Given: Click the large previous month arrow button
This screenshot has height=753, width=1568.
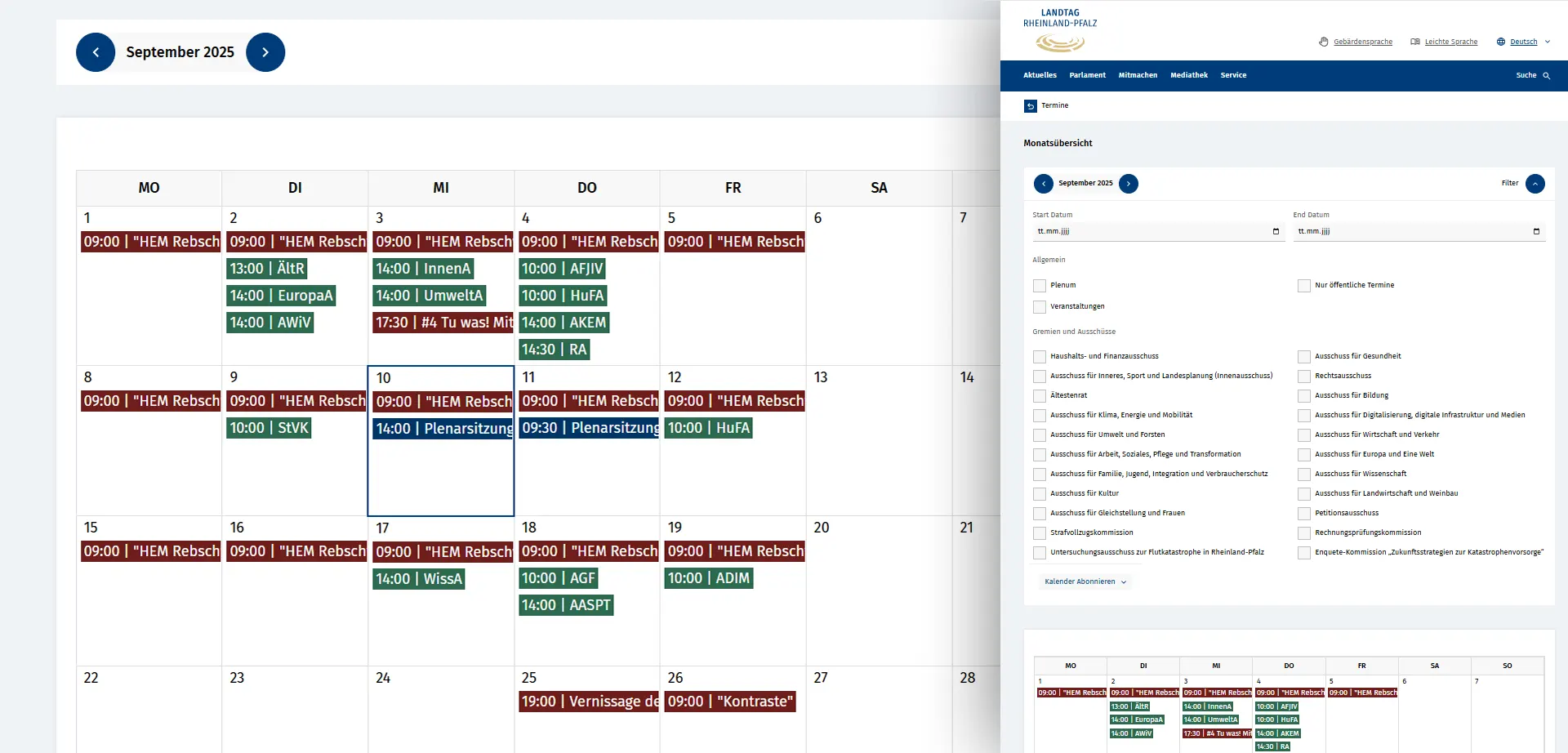Looking at the screenshot, I should 96,52.
